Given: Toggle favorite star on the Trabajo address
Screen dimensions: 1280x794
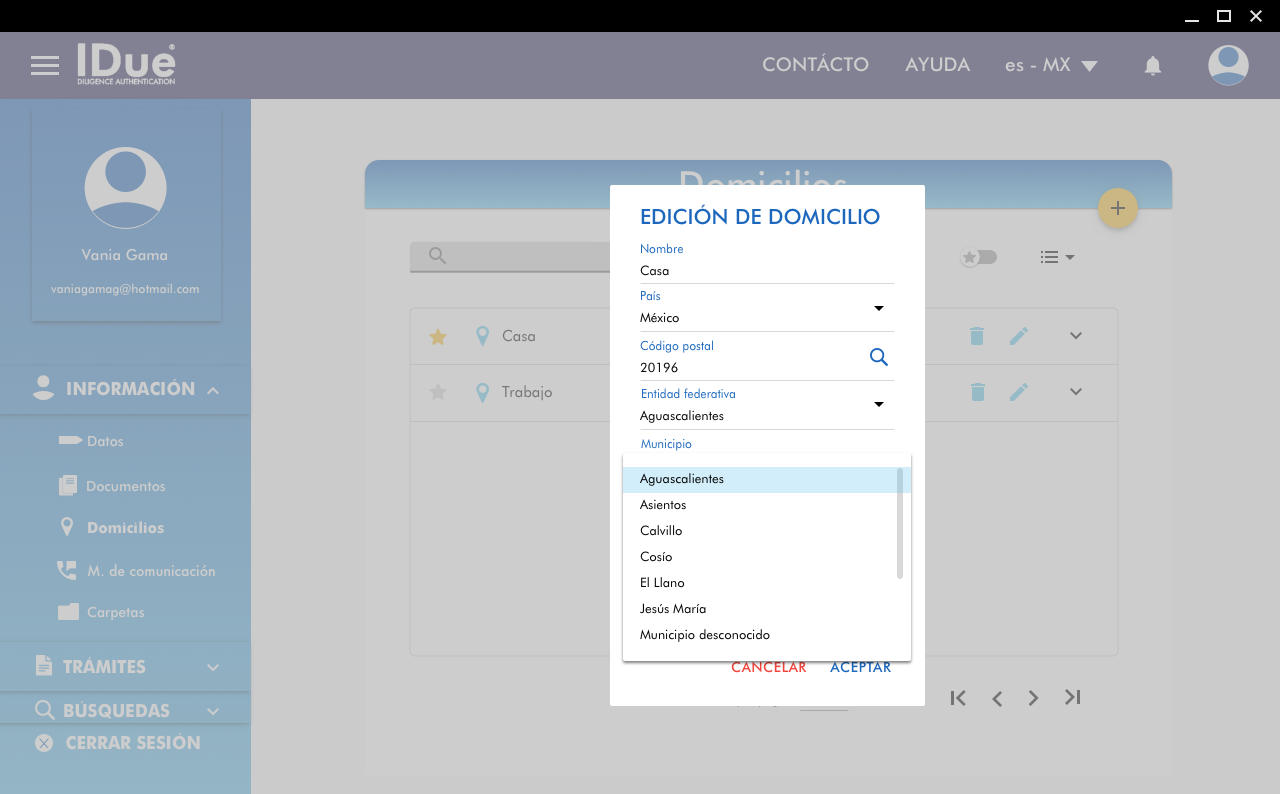Looking at the screenshot, I should 437,392.
